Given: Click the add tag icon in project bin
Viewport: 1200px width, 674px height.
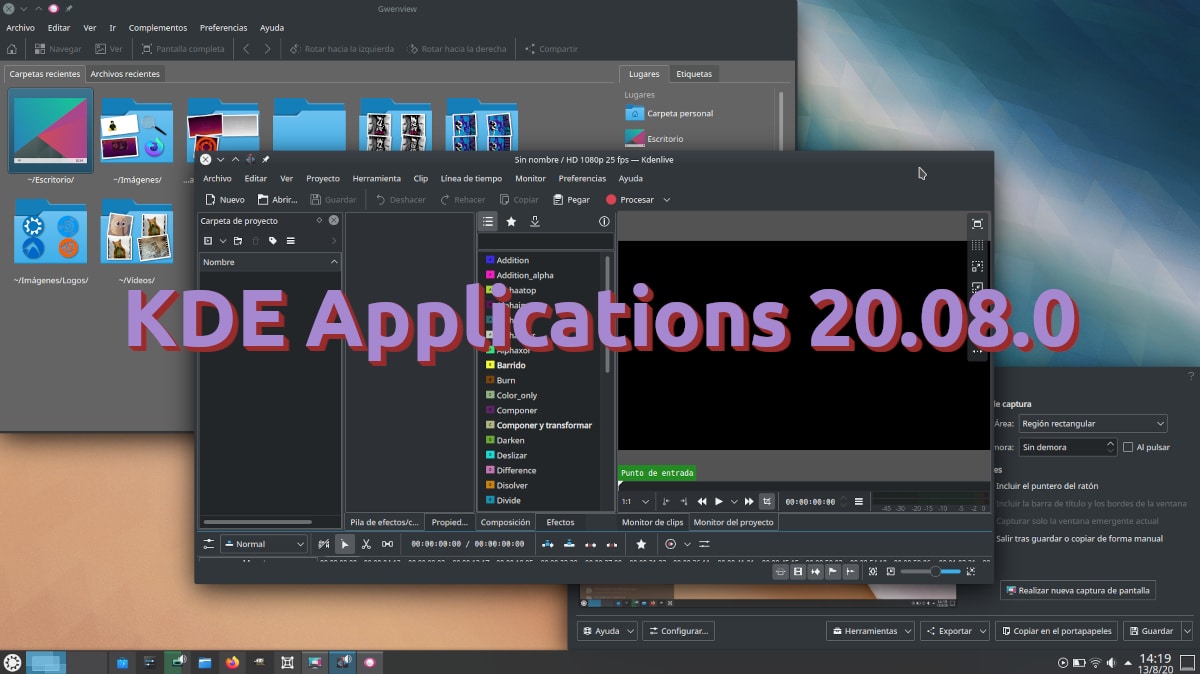Looking at the screenshot, I should coord(272,241).
